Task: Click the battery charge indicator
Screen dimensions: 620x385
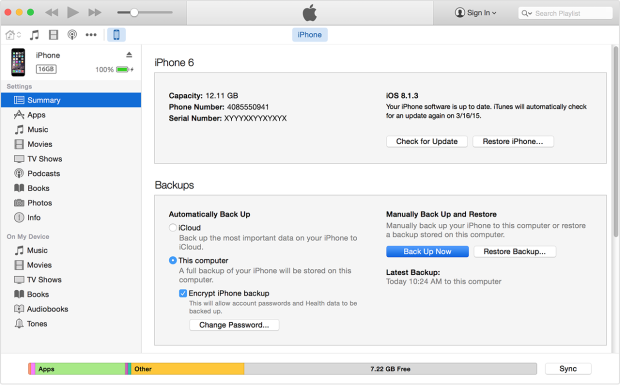Action: 125,70
